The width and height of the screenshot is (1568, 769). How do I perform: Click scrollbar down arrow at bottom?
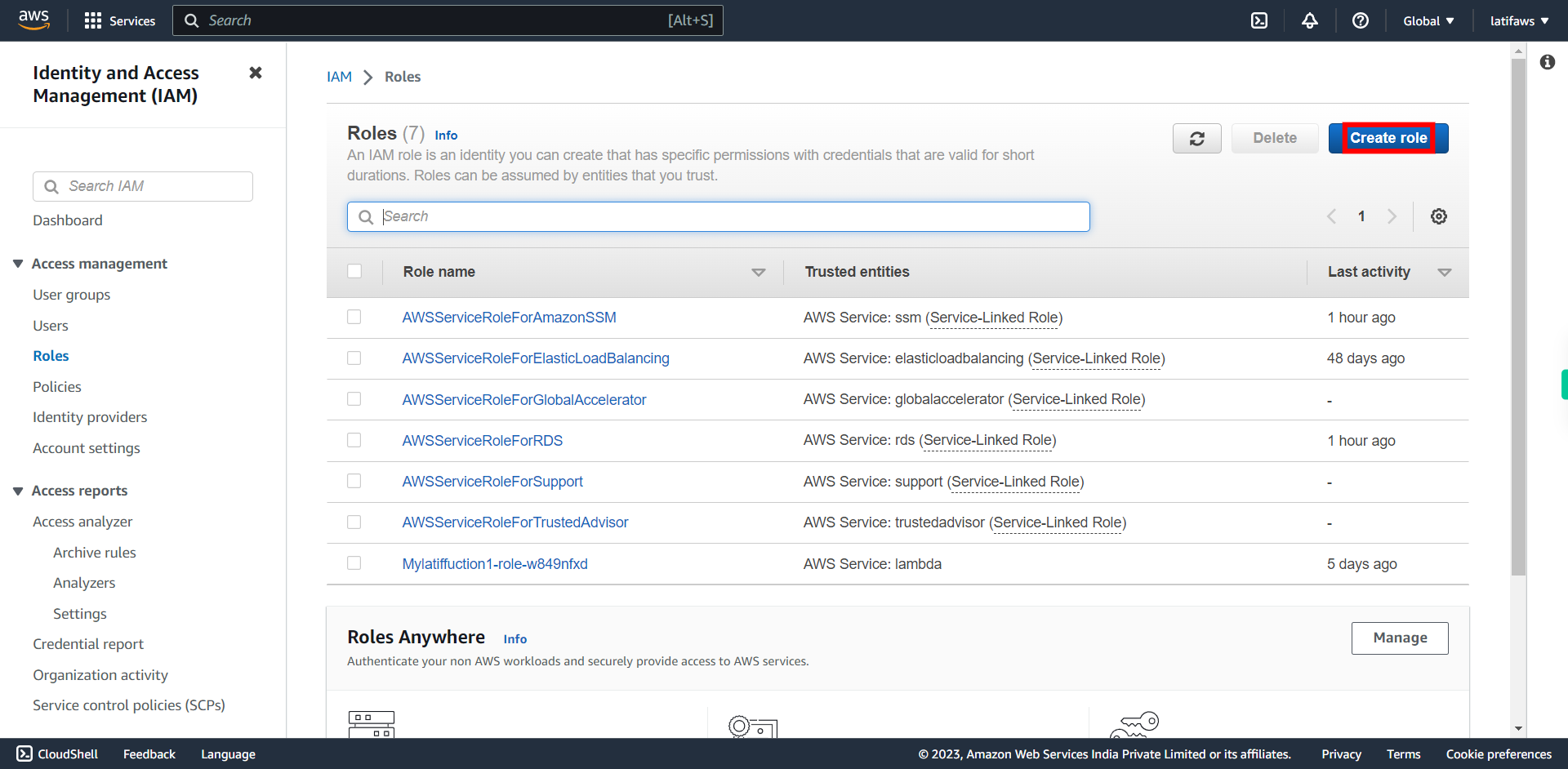(x=1518, y=728)
